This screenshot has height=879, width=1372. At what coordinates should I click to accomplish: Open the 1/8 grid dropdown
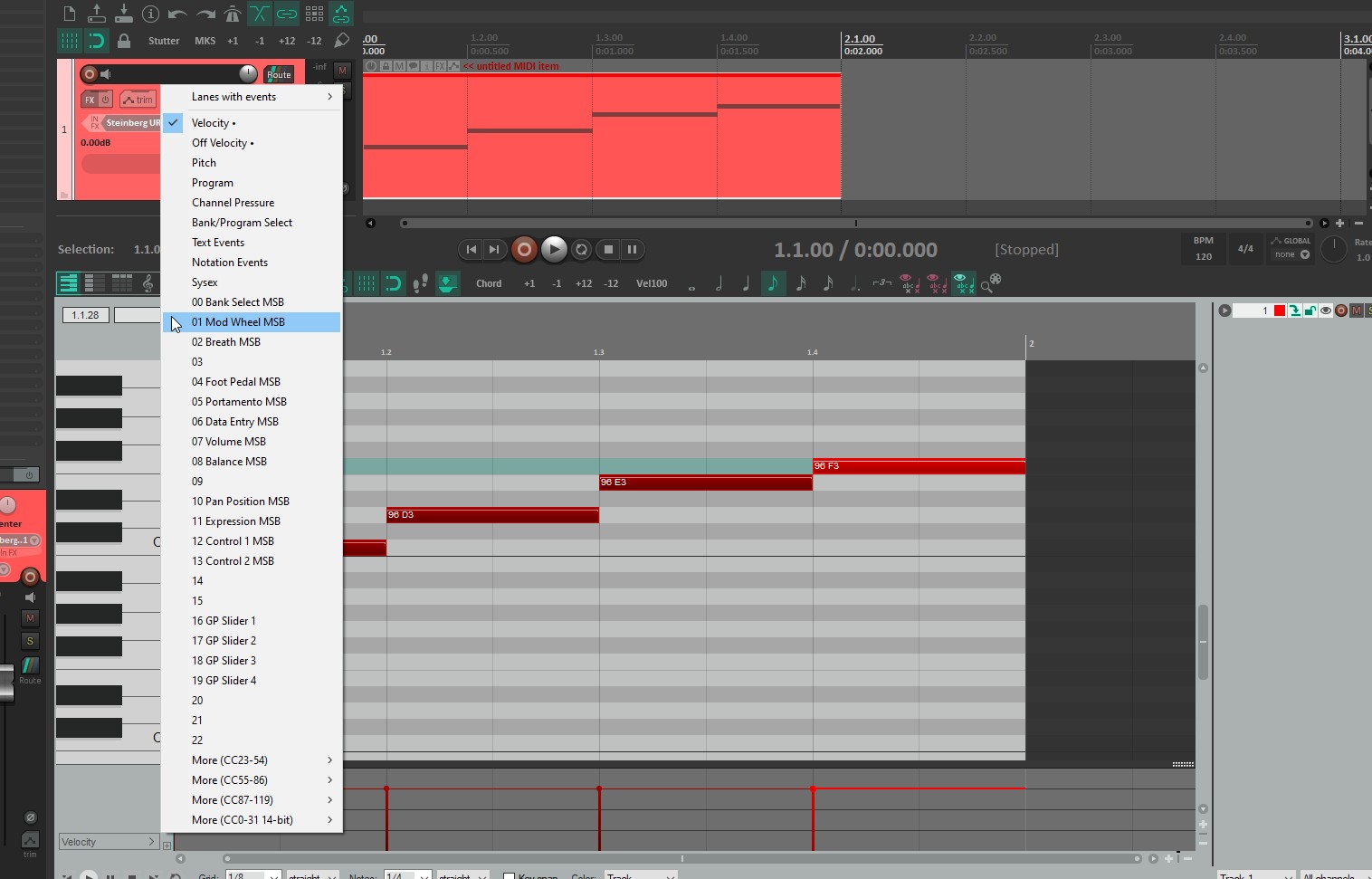252,876
